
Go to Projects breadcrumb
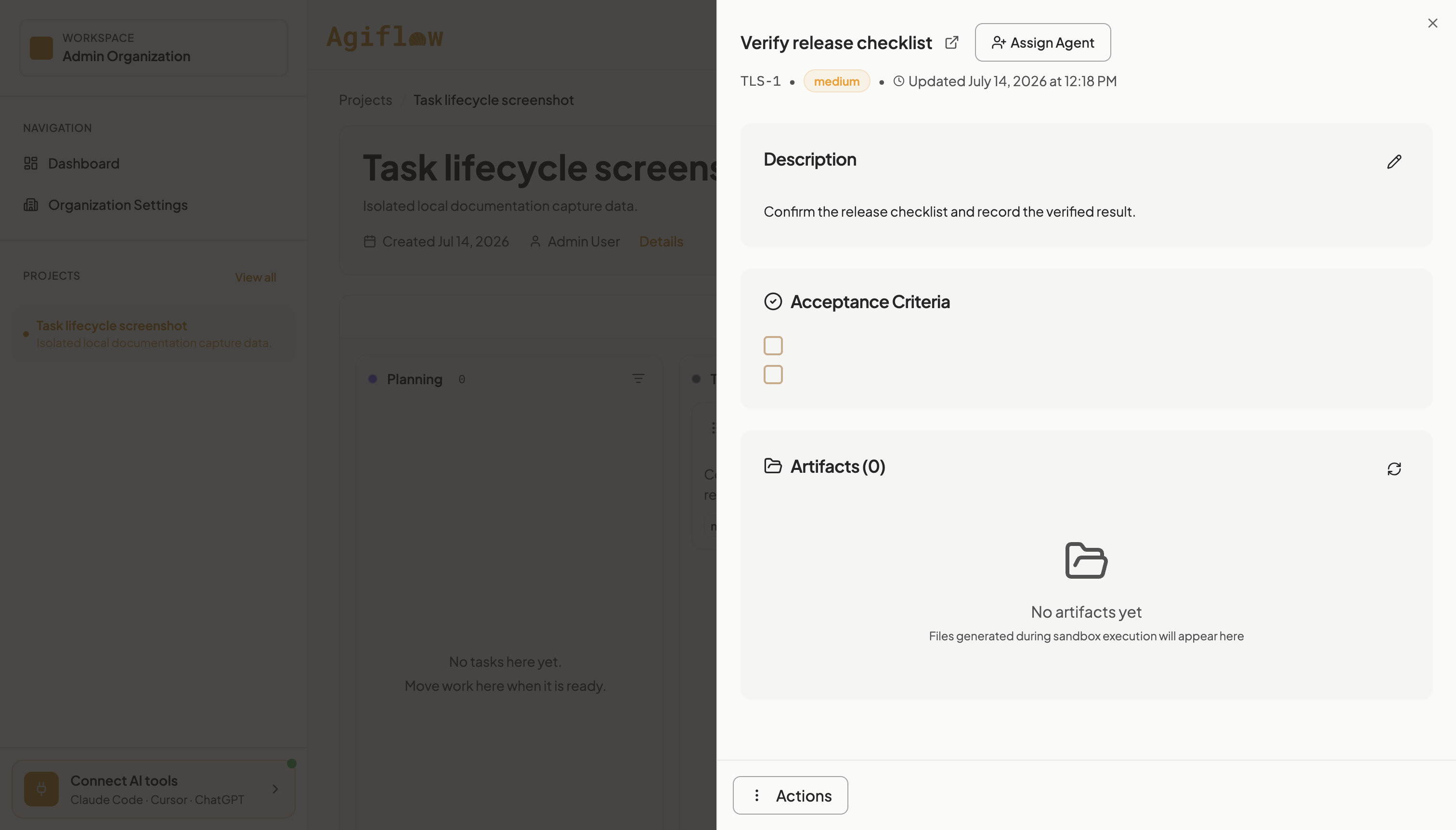[x=365, y=100]
